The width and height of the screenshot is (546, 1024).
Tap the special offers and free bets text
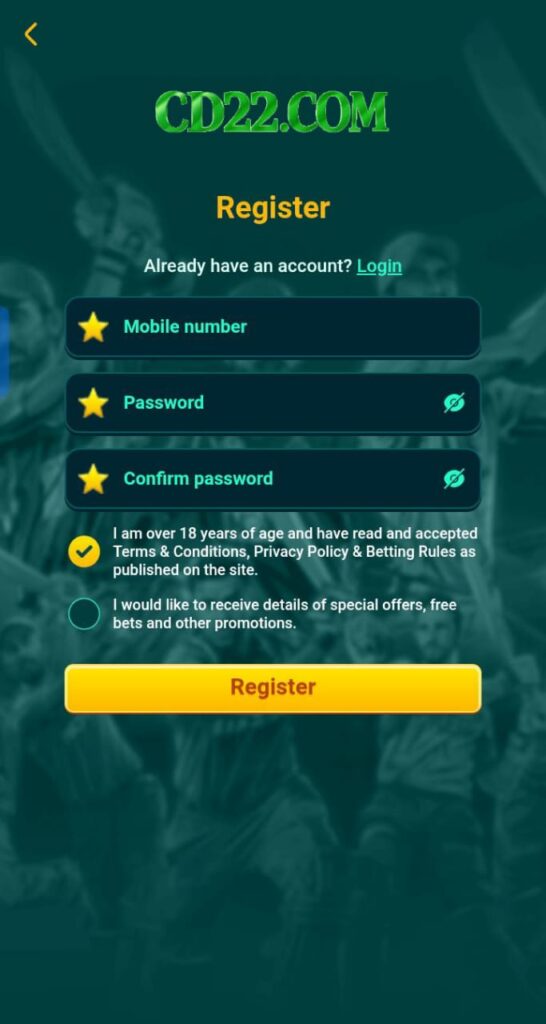pyautogui.click(x=285, y=614)
